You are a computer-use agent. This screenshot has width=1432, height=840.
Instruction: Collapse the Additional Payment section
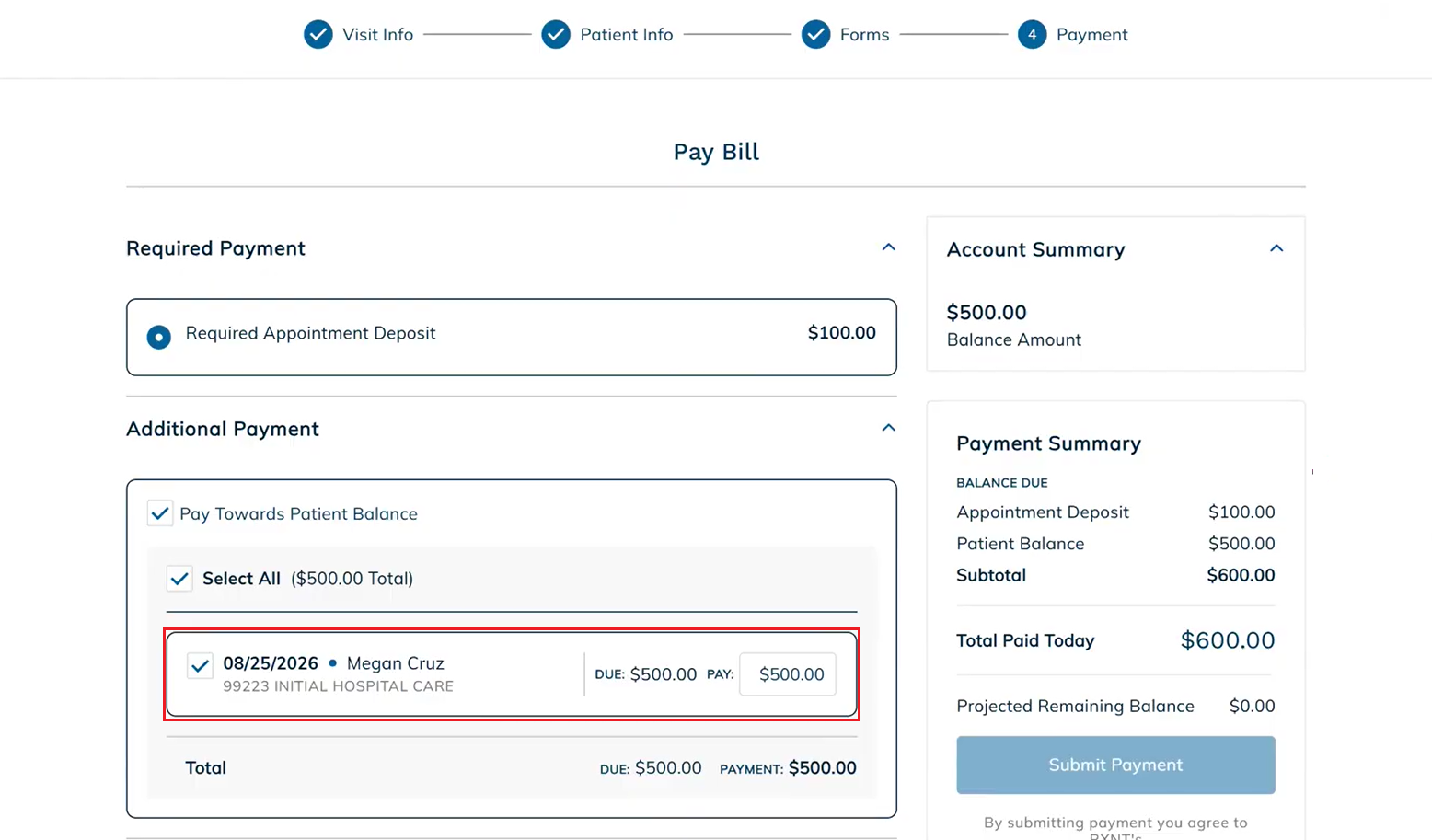click(x=888, y=428)
